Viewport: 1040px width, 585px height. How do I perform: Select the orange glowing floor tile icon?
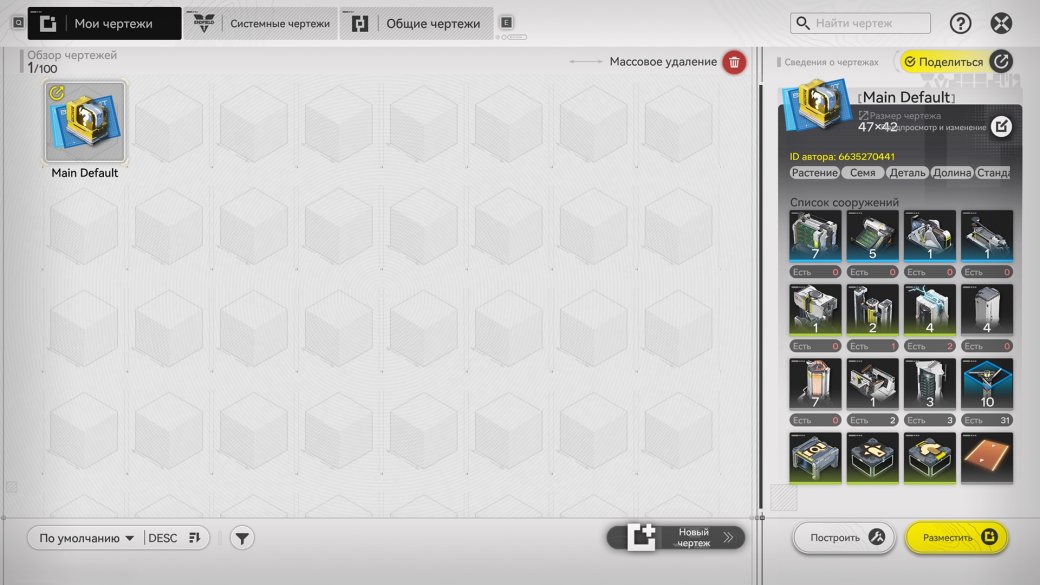tap(987, 458)
